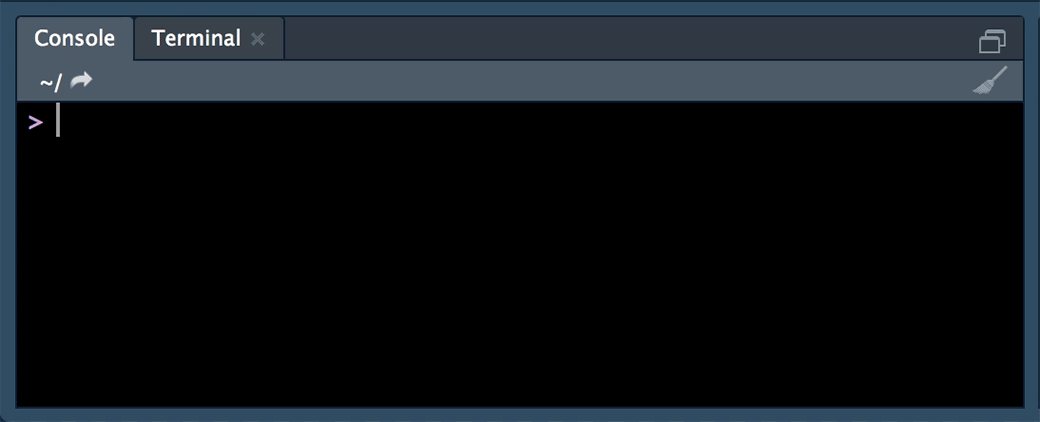1040x422 pixels.
Task: Click the ~/ working directory path label
Action: (x=50, y=82)
